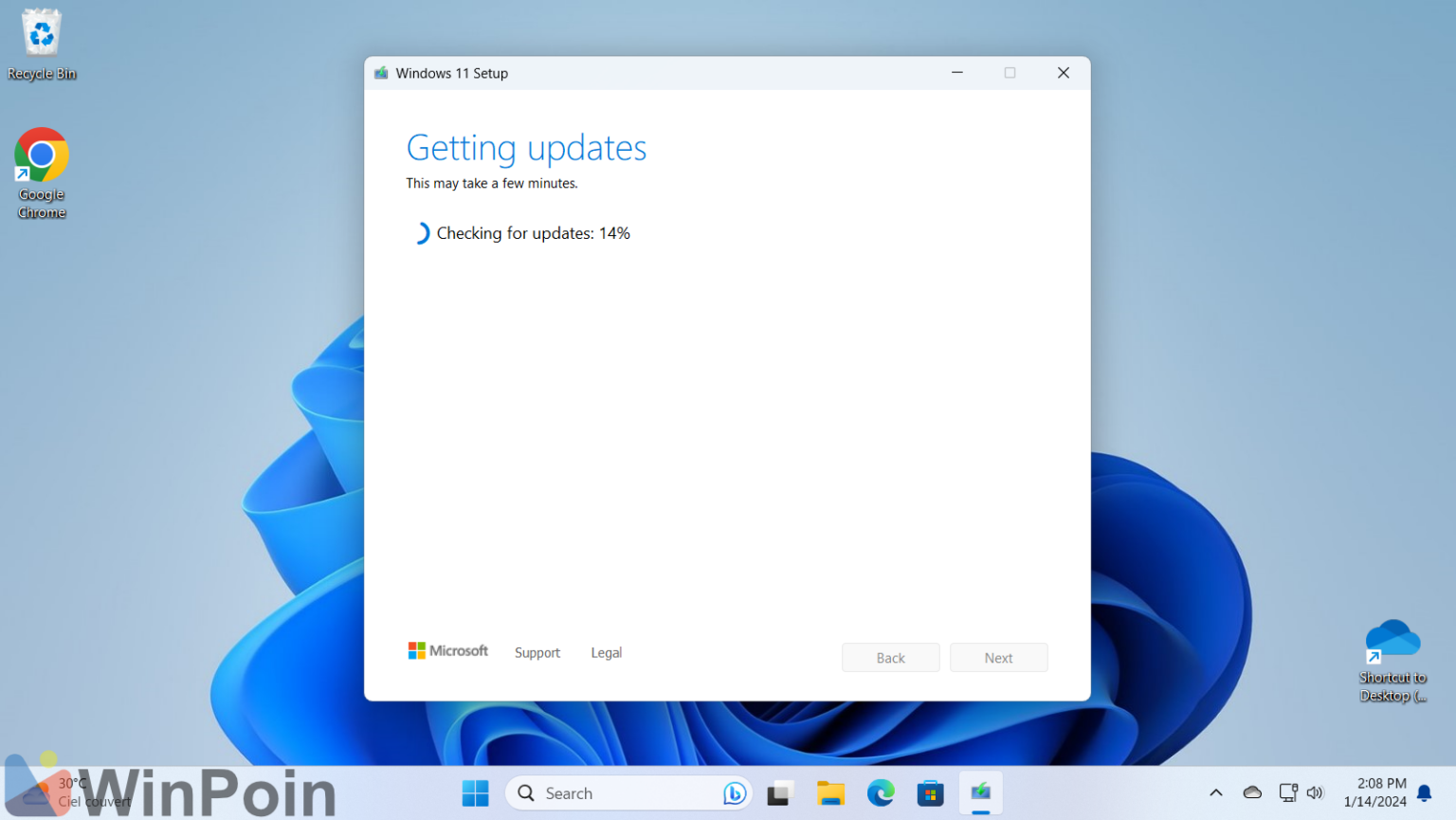Screen dimensions: 1456x820
Task: Open the network display tray icon
Action: point(1287,793)
